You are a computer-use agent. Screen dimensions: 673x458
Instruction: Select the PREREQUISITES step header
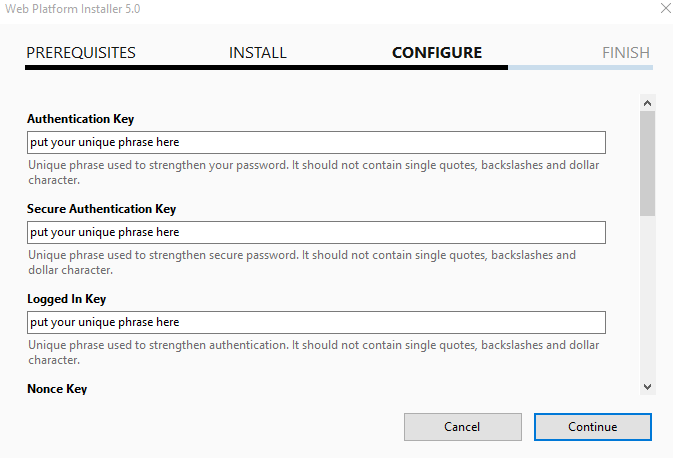81,53
